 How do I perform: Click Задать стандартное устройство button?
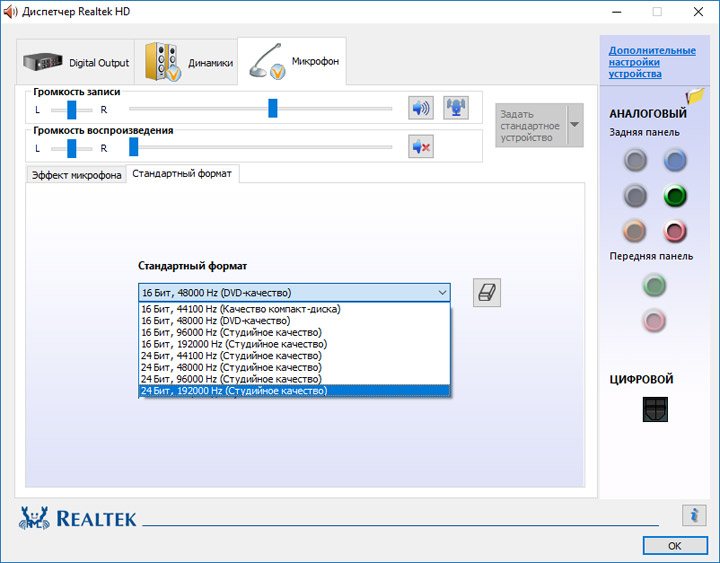531,125
